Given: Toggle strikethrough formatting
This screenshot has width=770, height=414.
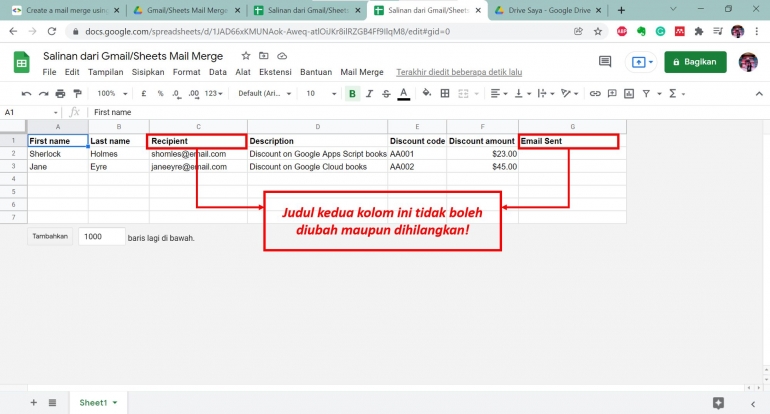Looking at the screenshot, I should [386, 93].
